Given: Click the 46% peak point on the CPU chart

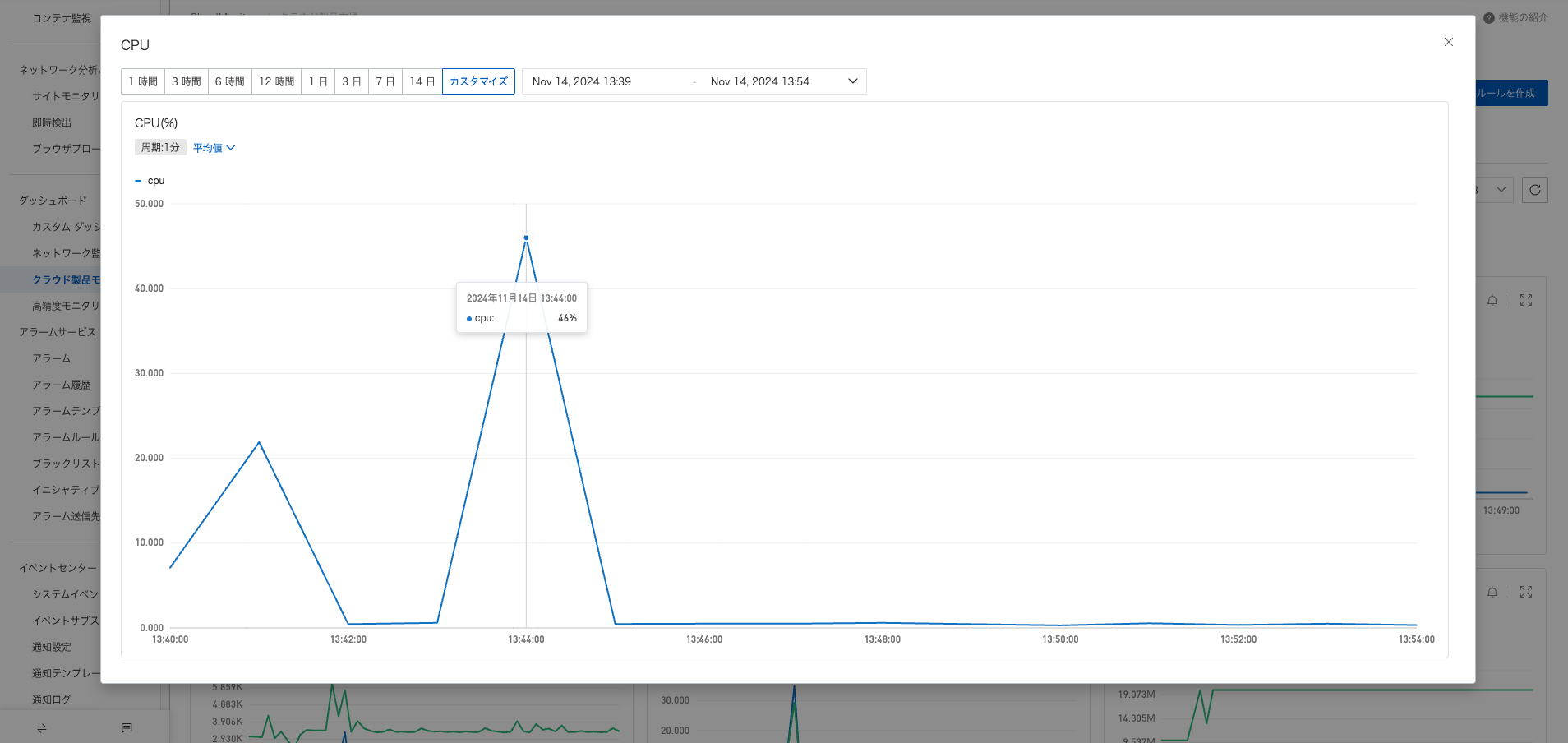Looking at the screenshot, I should tap(526, 238).
